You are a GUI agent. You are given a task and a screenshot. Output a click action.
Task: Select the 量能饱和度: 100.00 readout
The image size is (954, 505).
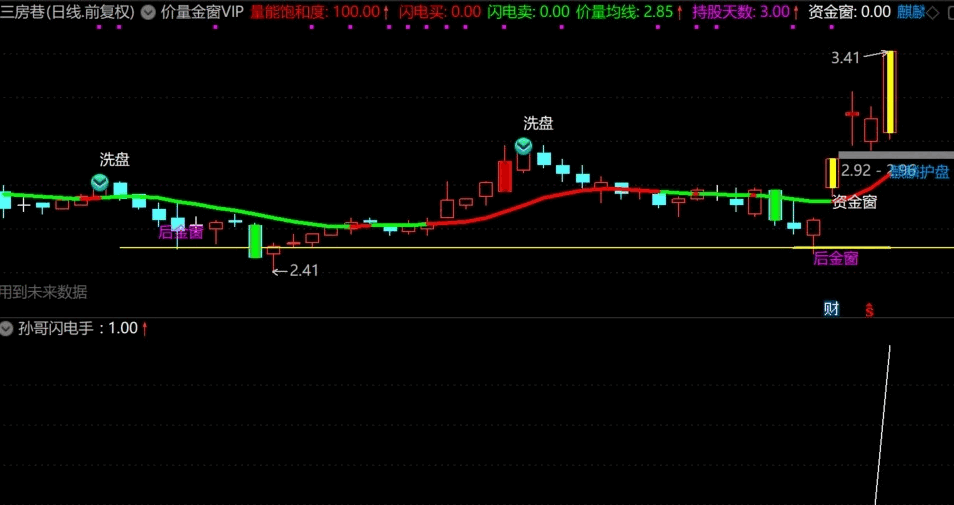(319, 12)
